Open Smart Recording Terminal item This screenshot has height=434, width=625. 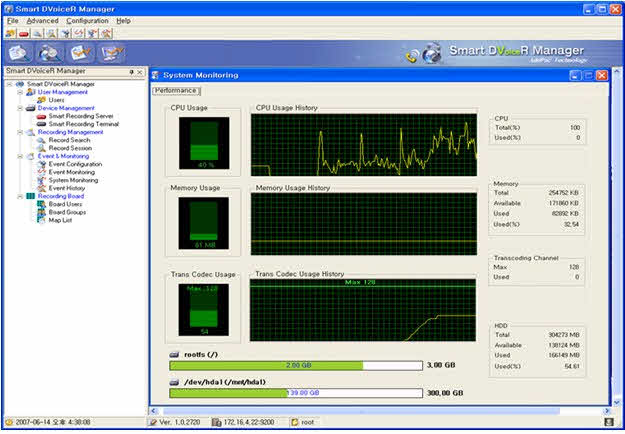tap(84, 124)
